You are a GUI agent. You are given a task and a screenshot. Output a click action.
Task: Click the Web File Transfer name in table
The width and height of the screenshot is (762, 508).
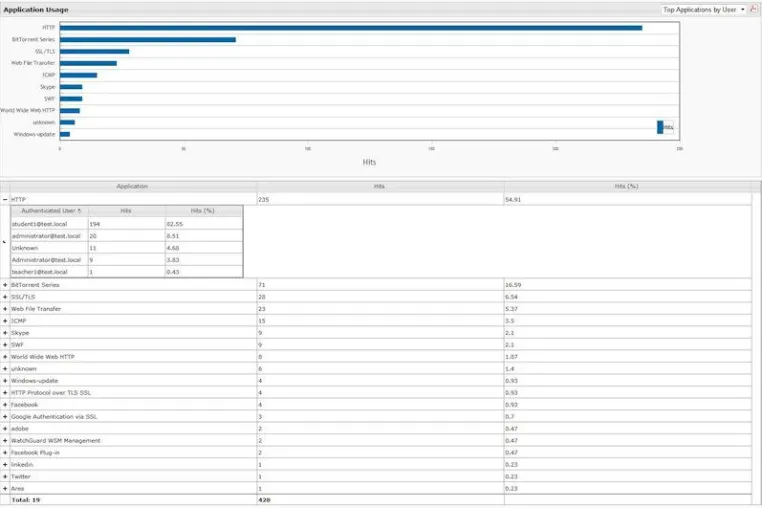click(36, 309)
